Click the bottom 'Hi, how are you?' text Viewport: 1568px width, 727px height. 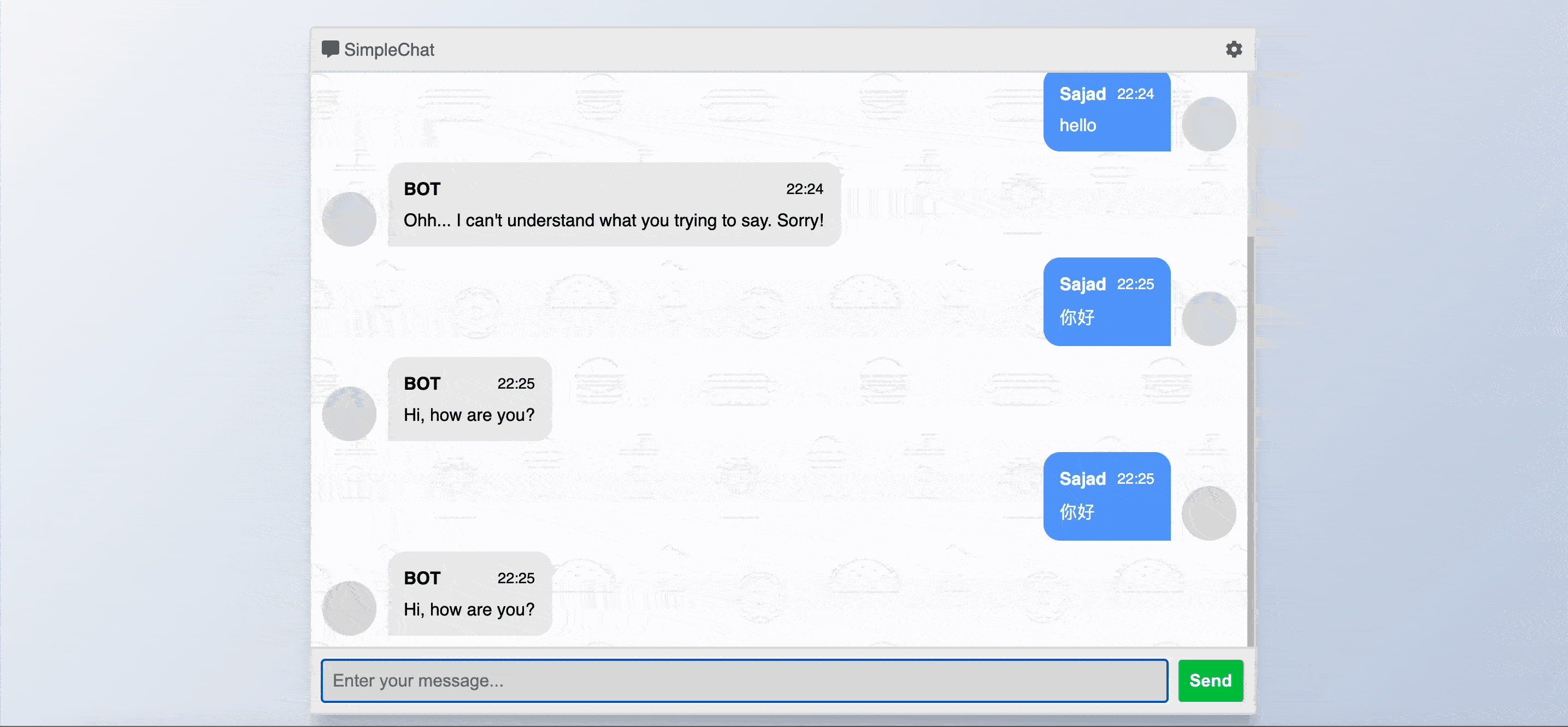469,609
